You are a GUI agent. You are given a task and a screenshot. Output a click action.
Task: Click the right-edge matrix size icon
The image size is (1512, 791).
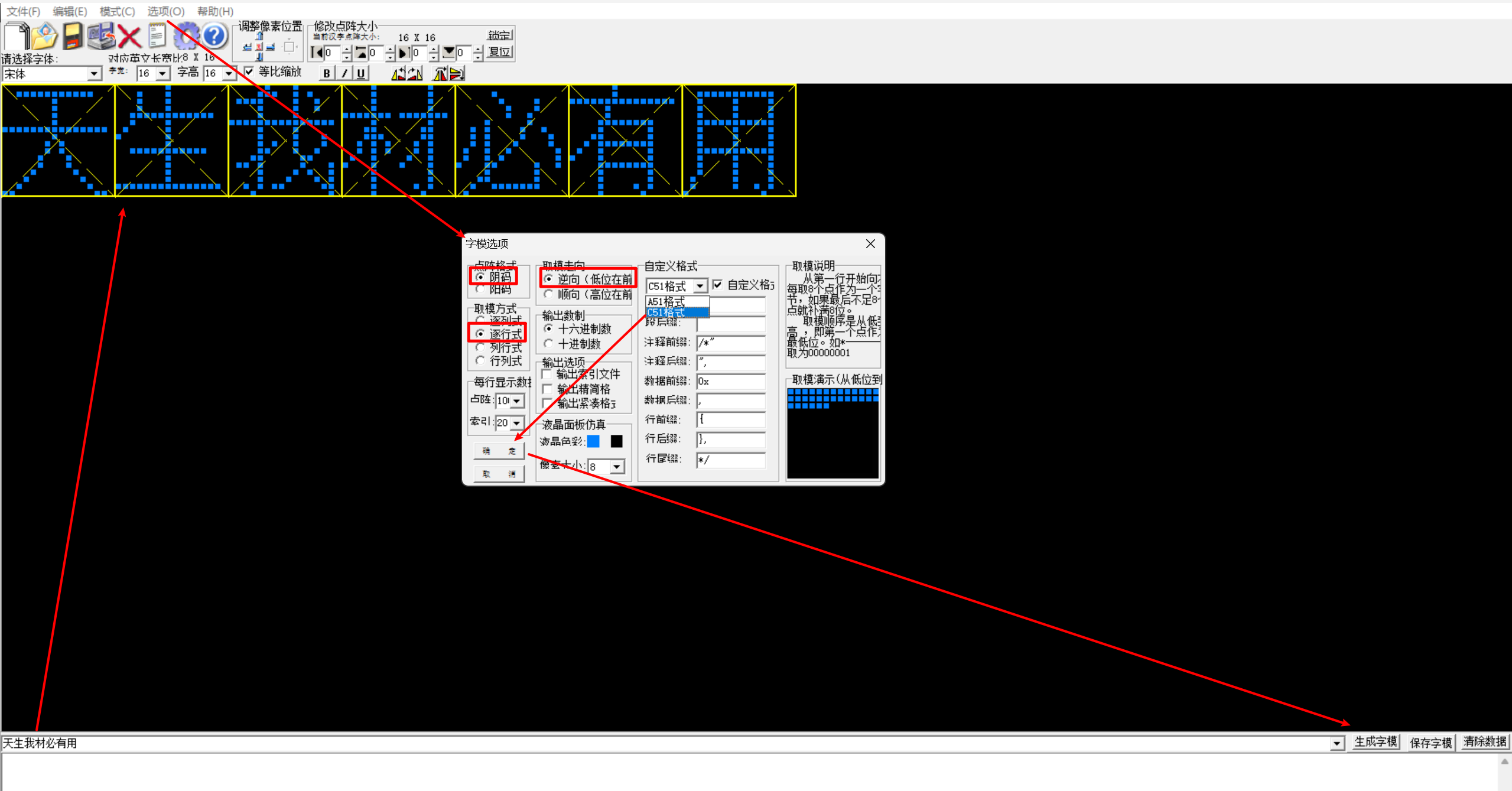coord(404,53)
